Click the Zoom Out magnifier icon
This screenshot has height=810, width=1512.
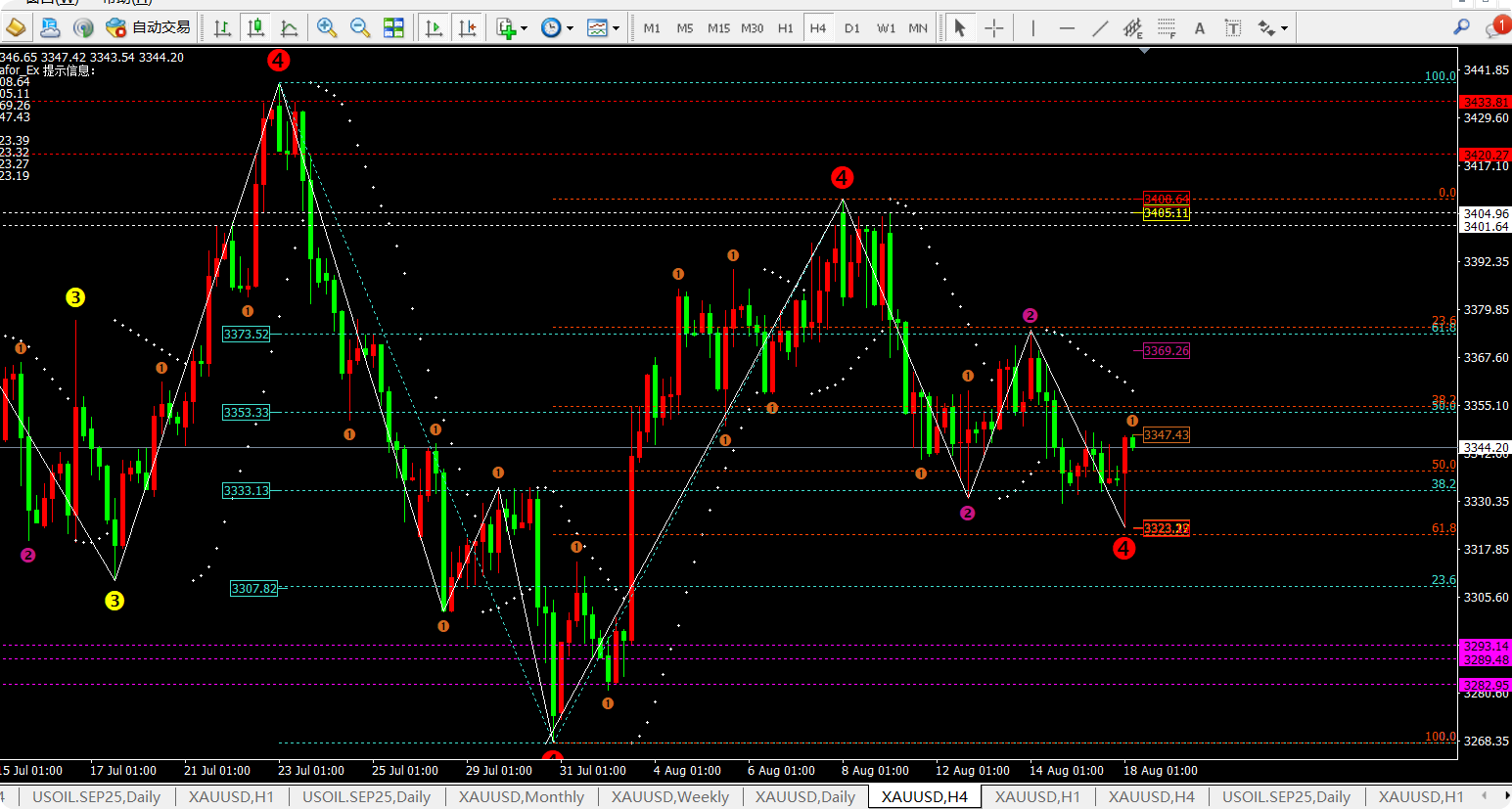pos(360,28)
